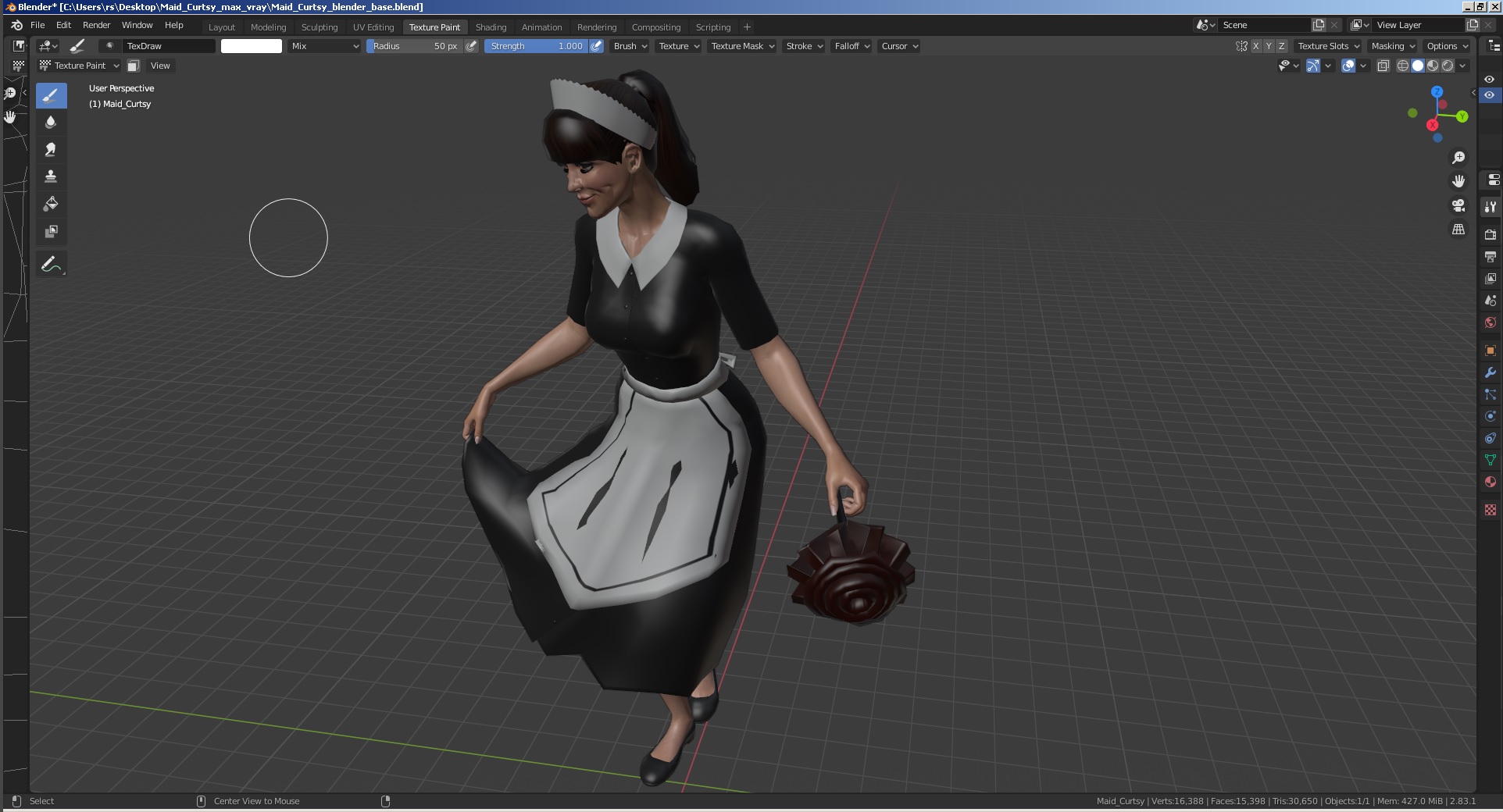This screenshot has height=812, width=1503.
Task: Switch to the UV Editing workspace tab
Action: 373,27
